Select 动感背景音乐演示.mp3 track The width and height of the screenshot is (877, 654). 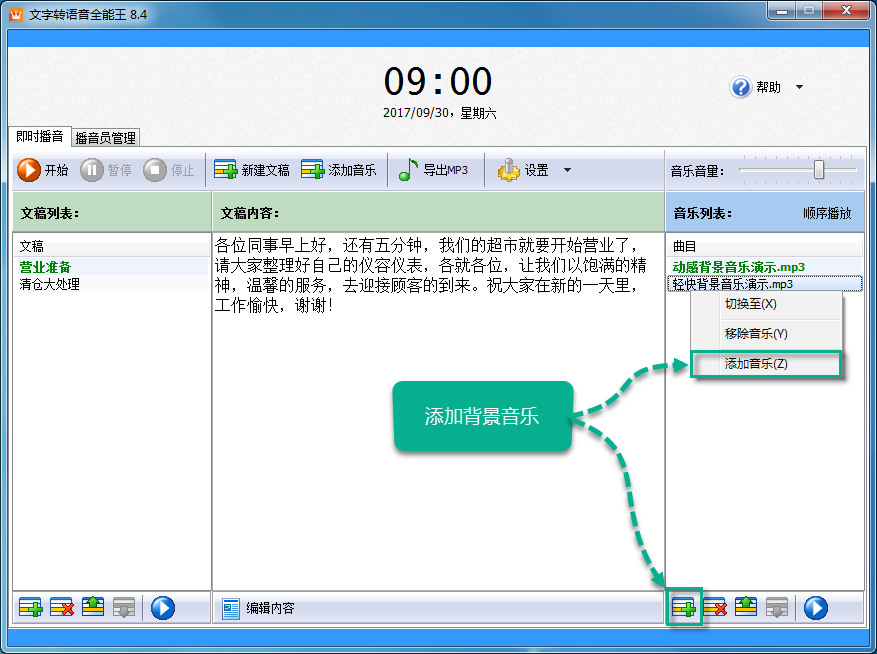[764, 267]
